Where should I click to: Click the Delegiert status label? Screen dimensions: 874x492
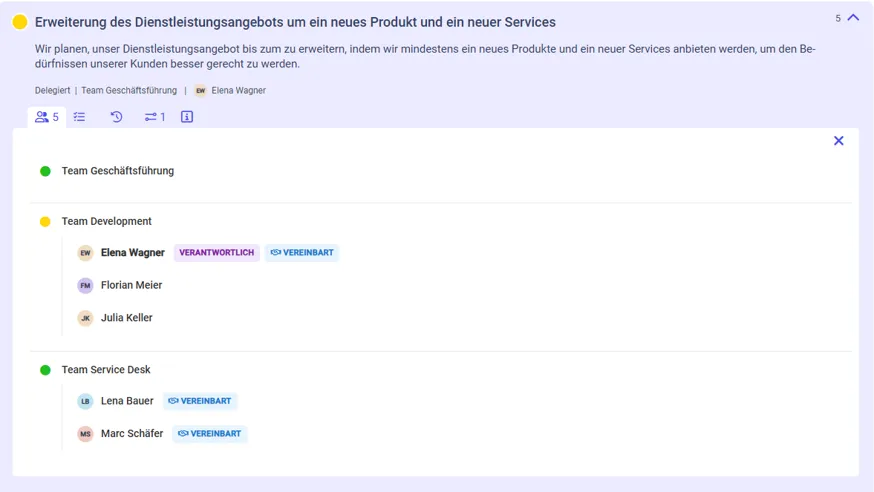point(52,90)
